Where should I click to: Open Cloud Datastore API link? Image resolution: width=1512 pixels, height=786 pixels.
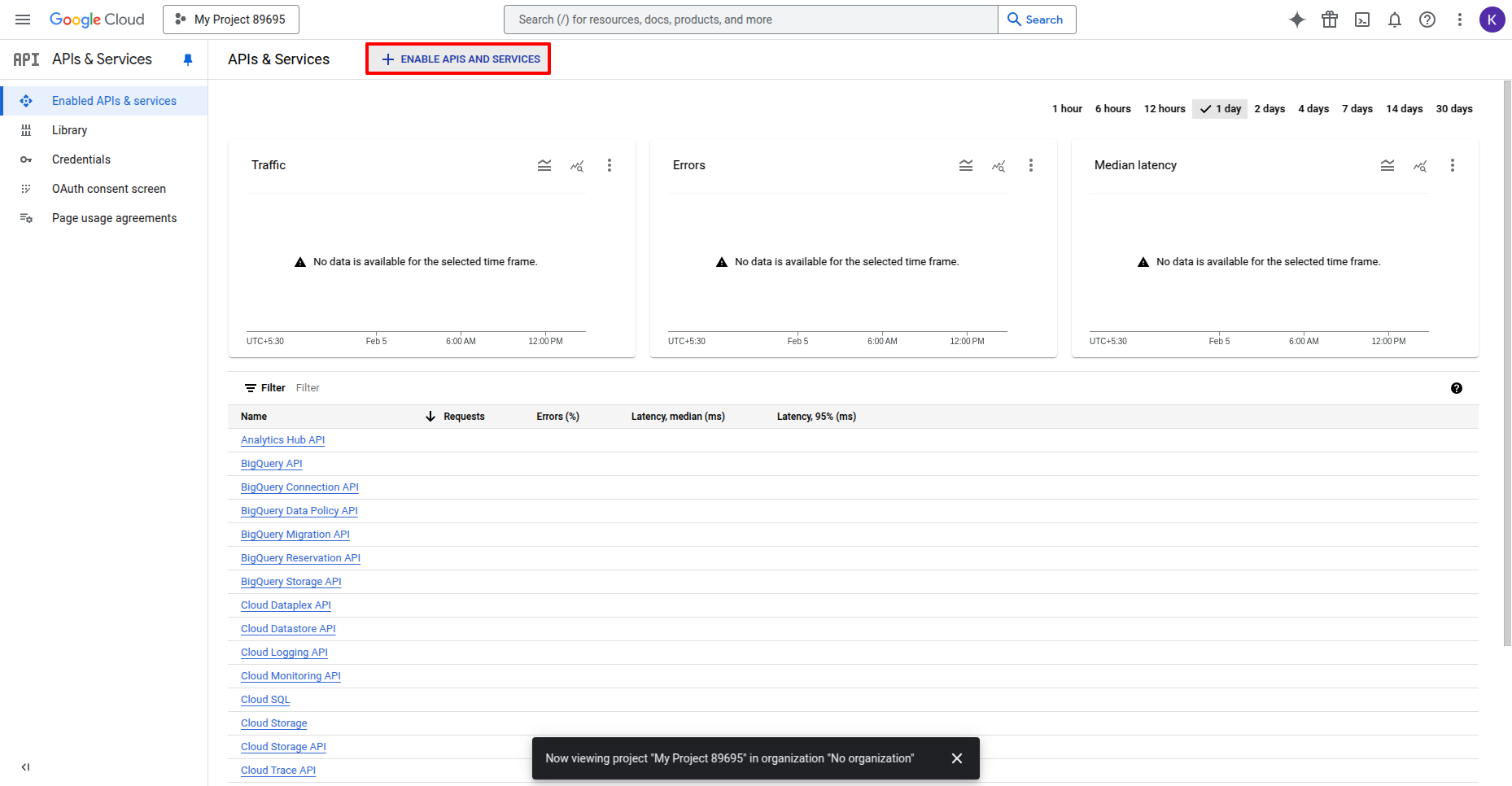pyautogui.click(x=288, y=629)
